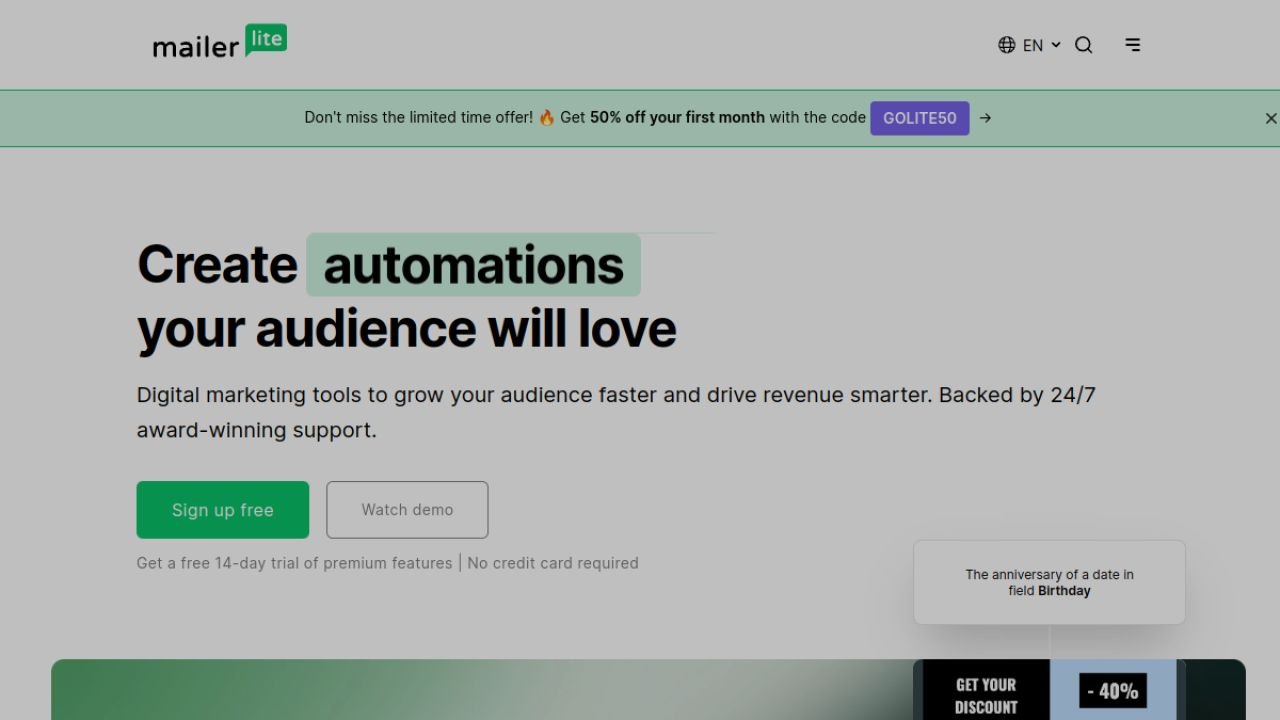The image size is (1280, 720).
Task: Click the globe language icon
Action: pos(1007,45)
